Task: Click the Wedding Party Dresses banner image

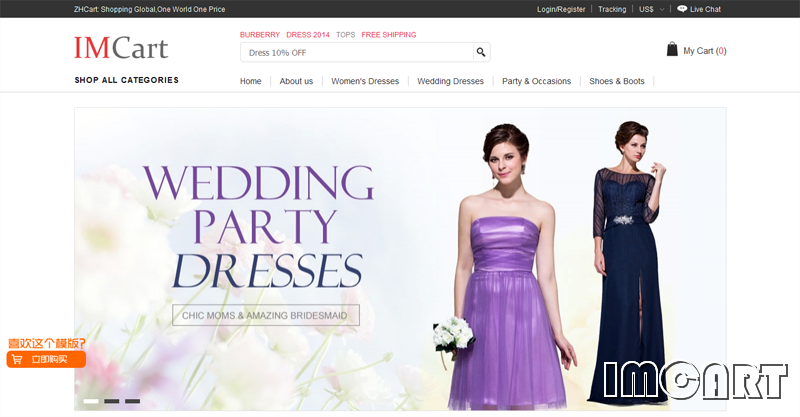Action: point(400,259)
